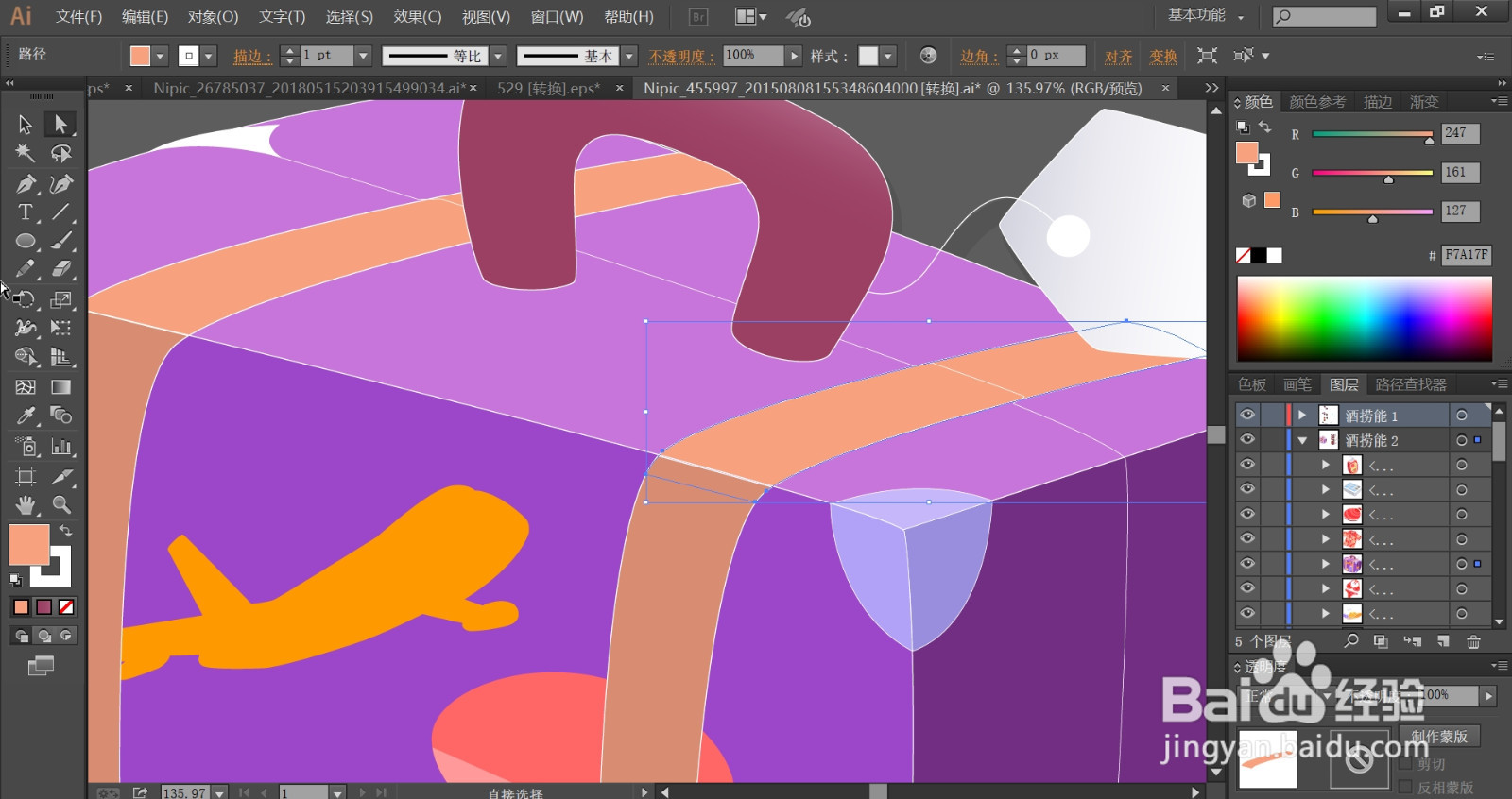Select the Shape Builder tool
Viewport: 1512px width, 799px height.
[x=26, y=357]
